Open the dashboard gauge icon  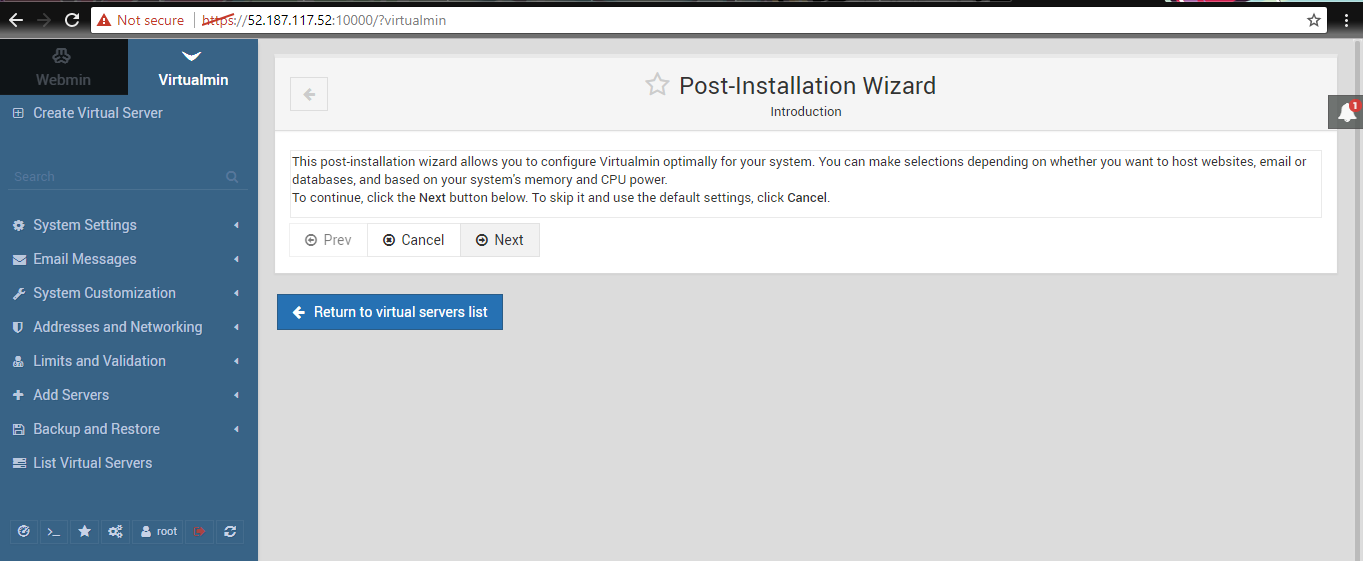pos(24,532)
